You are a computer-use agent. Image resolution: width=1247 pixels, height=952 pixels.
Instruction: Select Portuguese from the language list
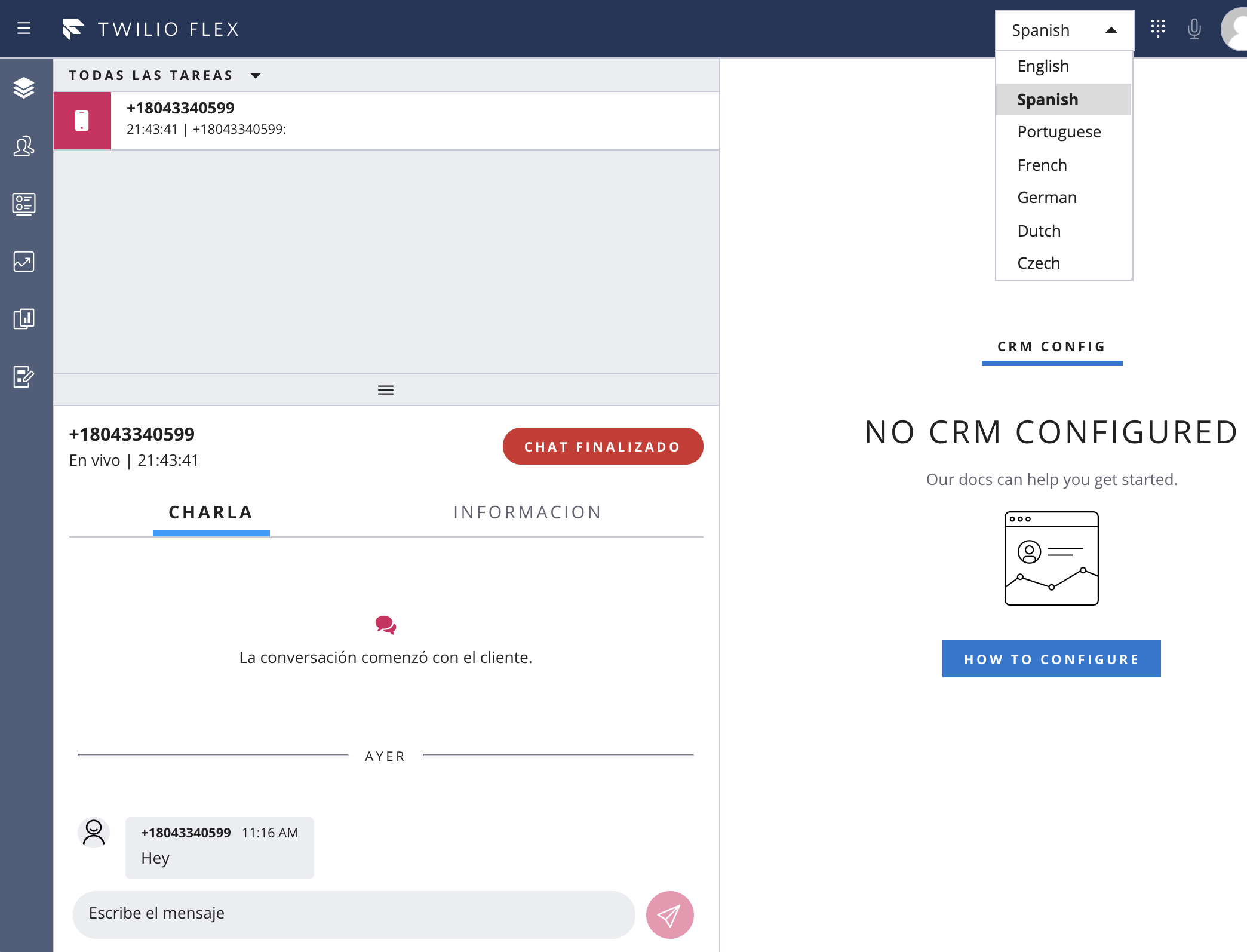(x=1059, y=132)
